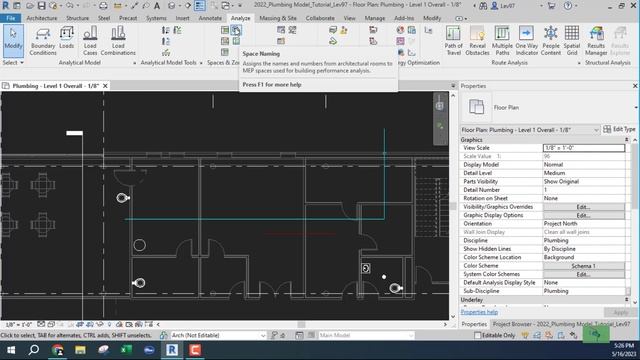Open the Manage ribbon tab
The image size is (640, 360).
click(375, 18)
